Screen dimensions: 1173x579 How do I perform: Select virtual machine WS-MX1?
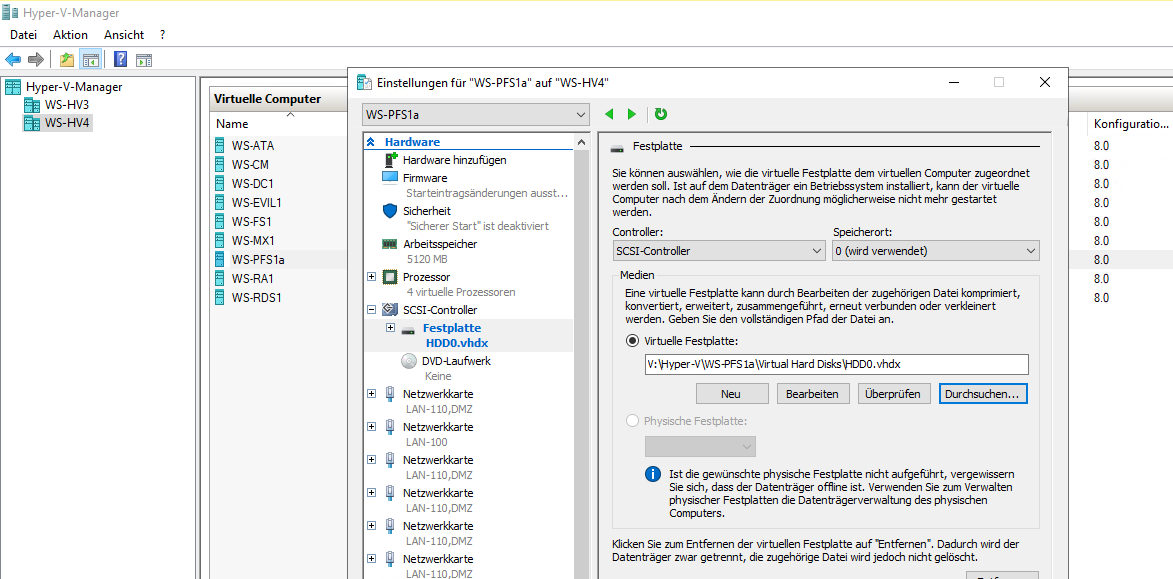253,241
